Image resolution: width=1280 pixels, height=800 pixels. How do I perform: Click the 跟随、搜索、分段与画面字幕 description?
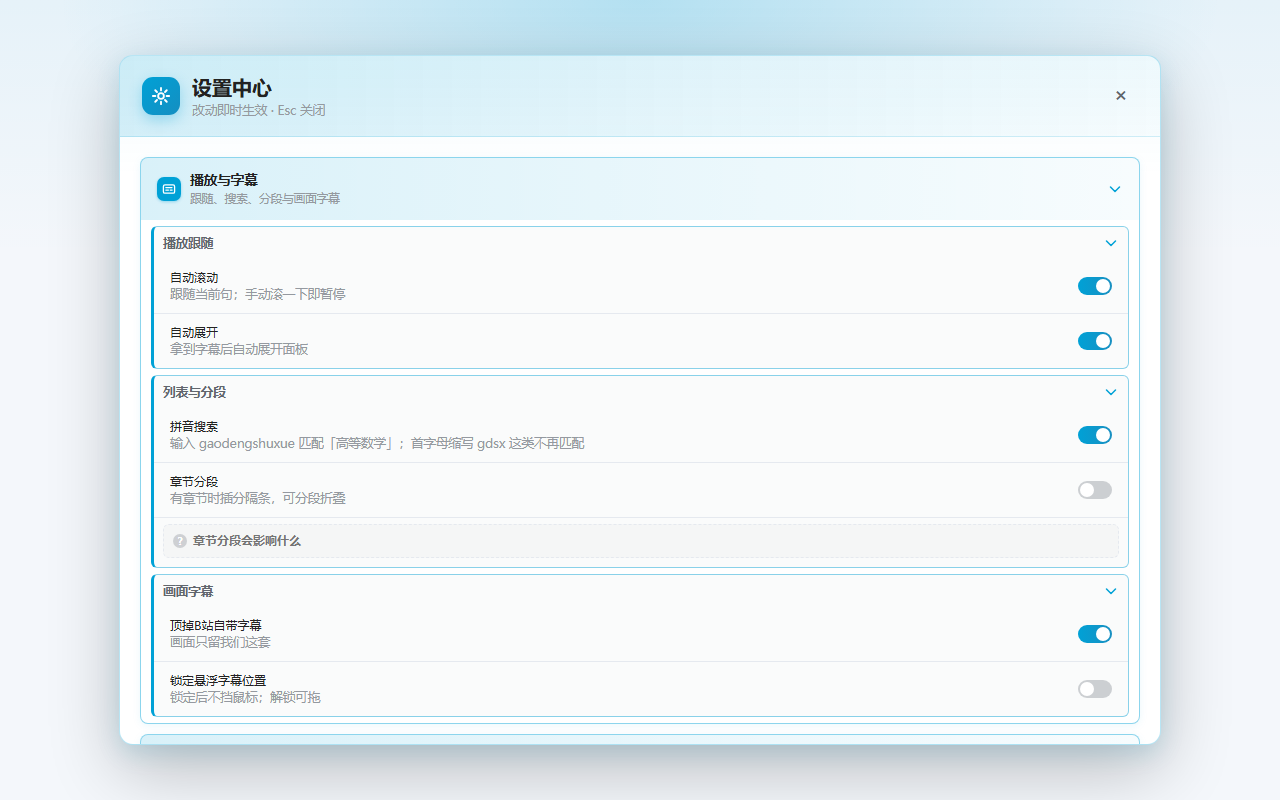click(265, 199)
